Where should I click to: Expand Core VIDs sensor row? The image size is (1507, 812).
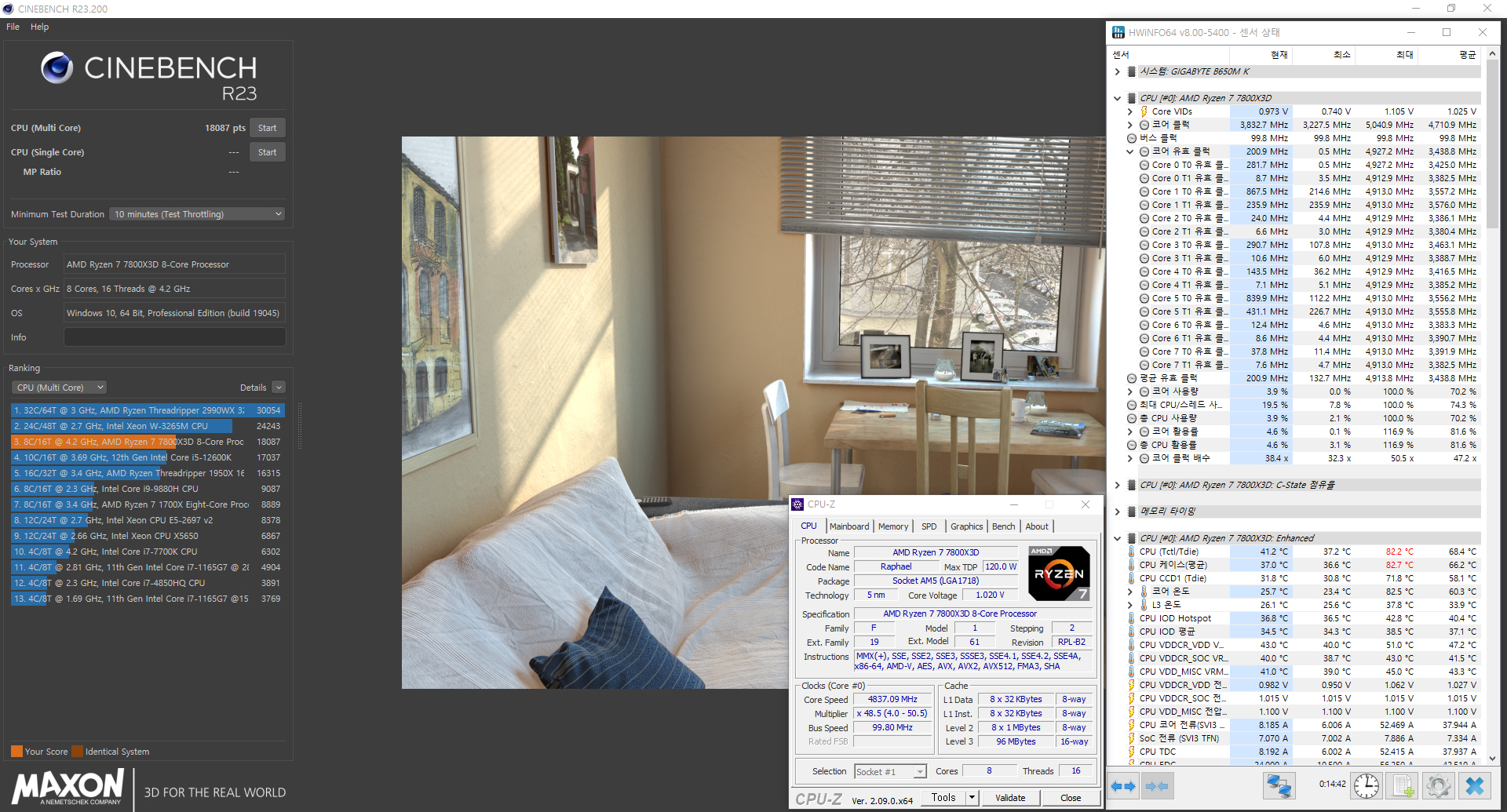click(1130, 111)
